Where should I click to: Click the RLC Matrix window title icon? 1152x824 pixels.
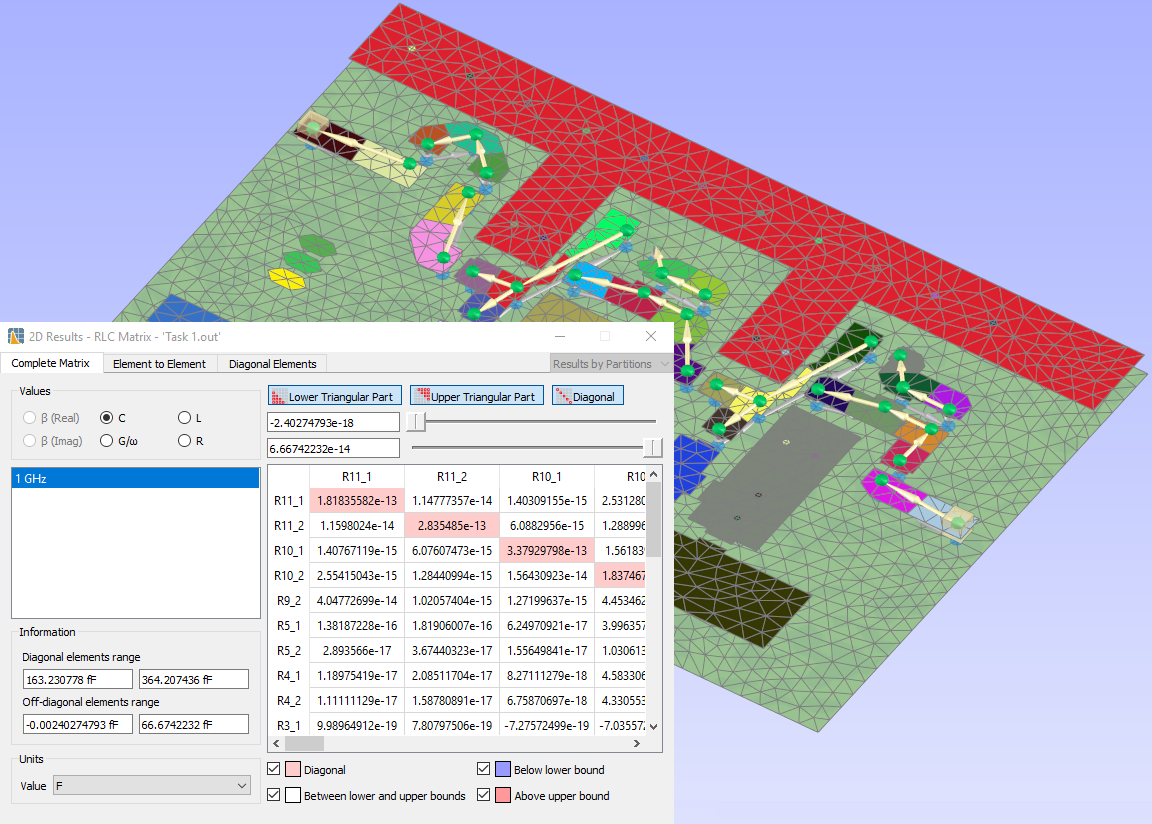[16, 337]
